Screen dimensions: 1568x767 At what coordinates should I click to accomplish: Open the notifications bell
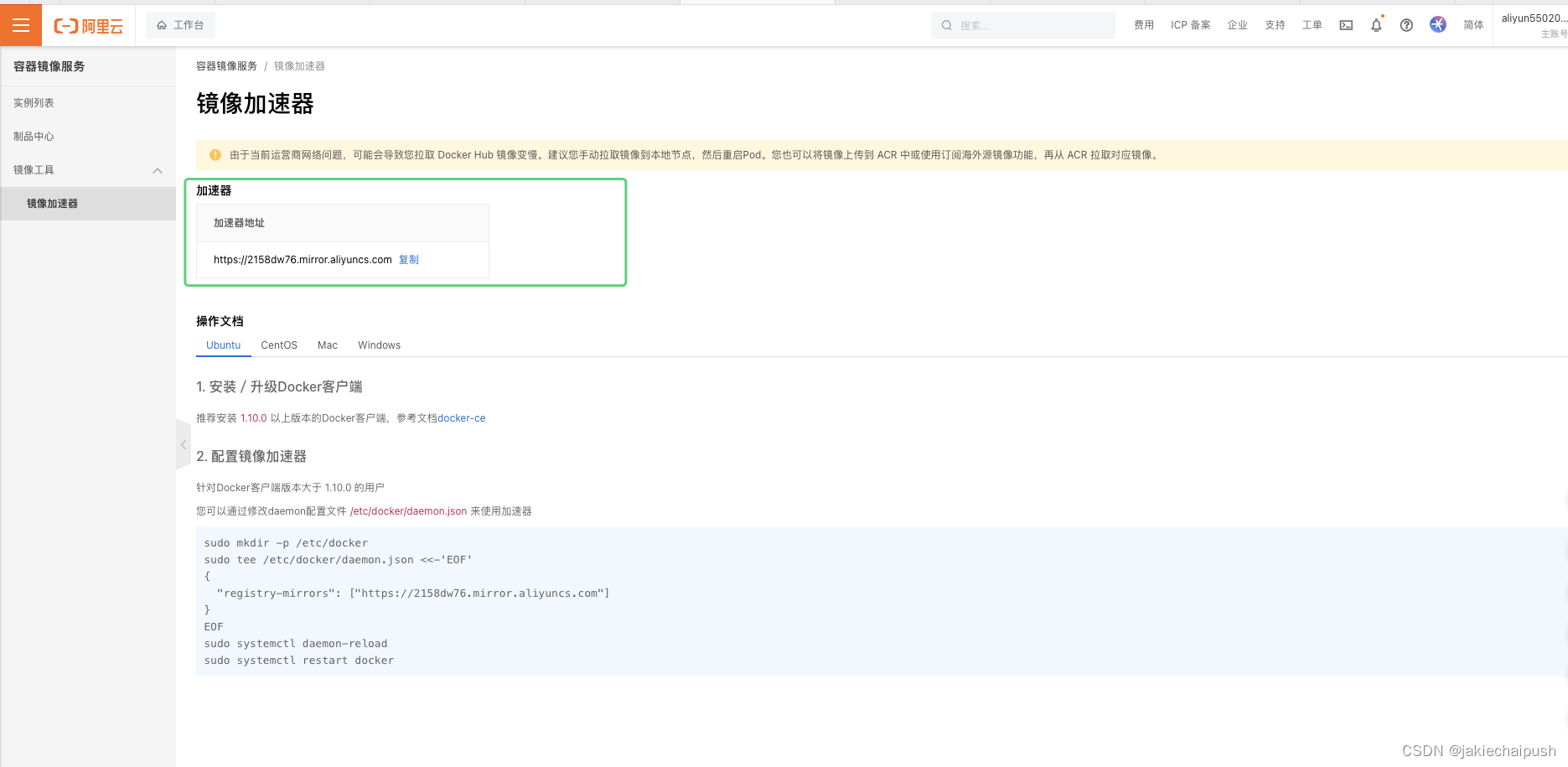[1376, 25]
